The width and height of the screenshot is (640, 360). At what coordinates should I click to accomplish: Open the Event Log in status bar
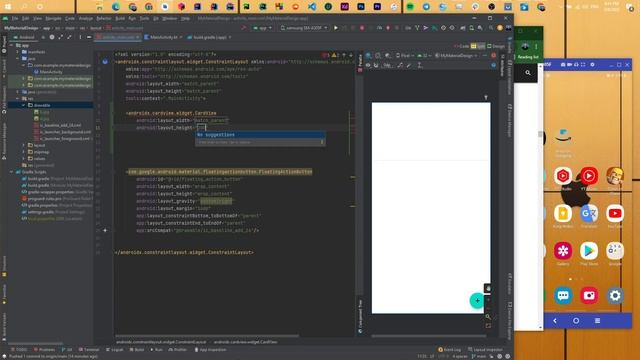tap(449, 350)
